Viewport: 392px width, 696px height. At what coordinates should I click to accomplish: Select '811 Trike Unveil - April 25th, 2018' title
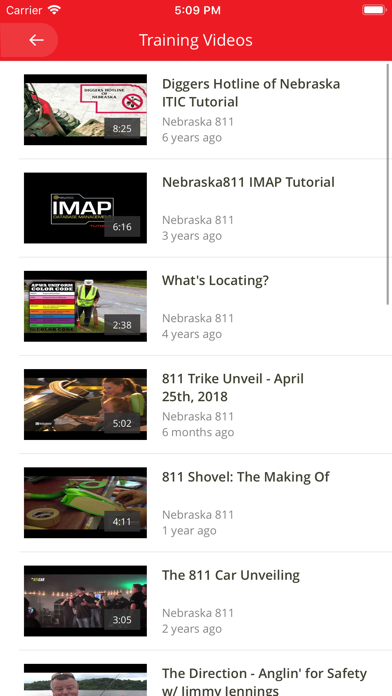pos(233,388)
